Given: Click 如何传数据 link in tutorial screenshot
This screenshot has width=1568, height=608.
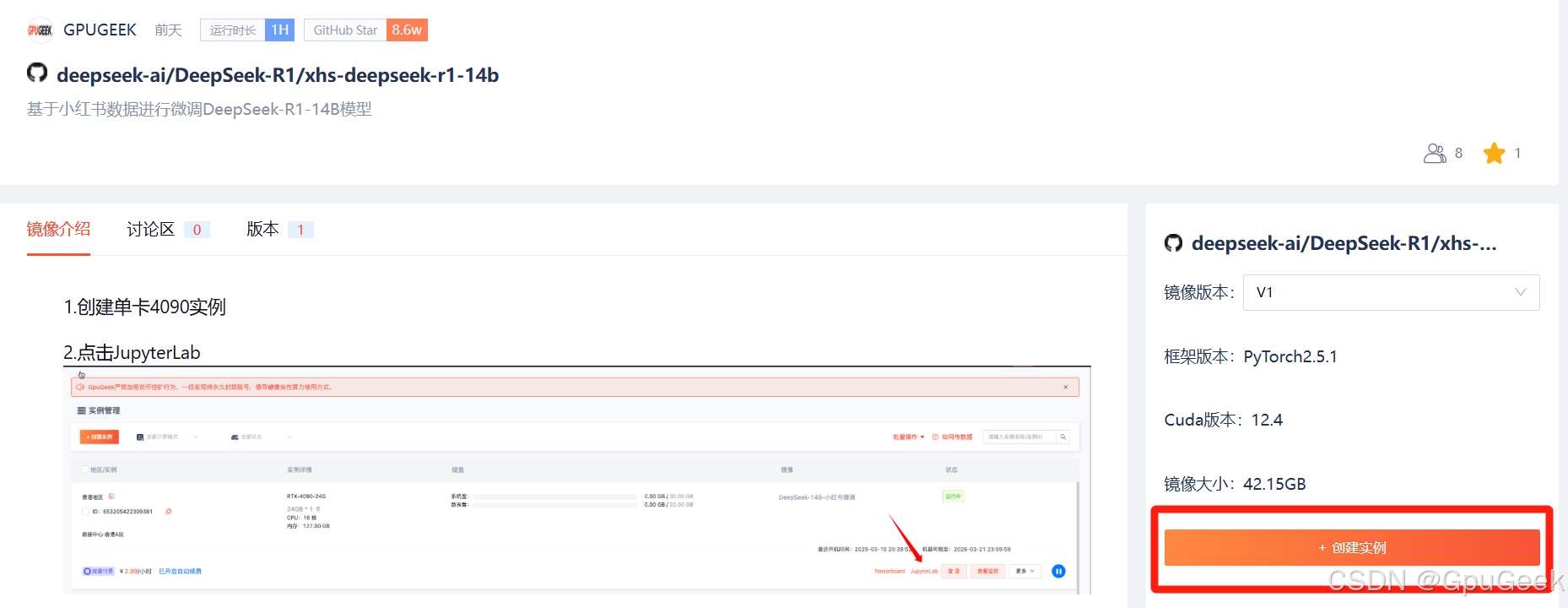Looking at the screenshot, I should point(953,437).
